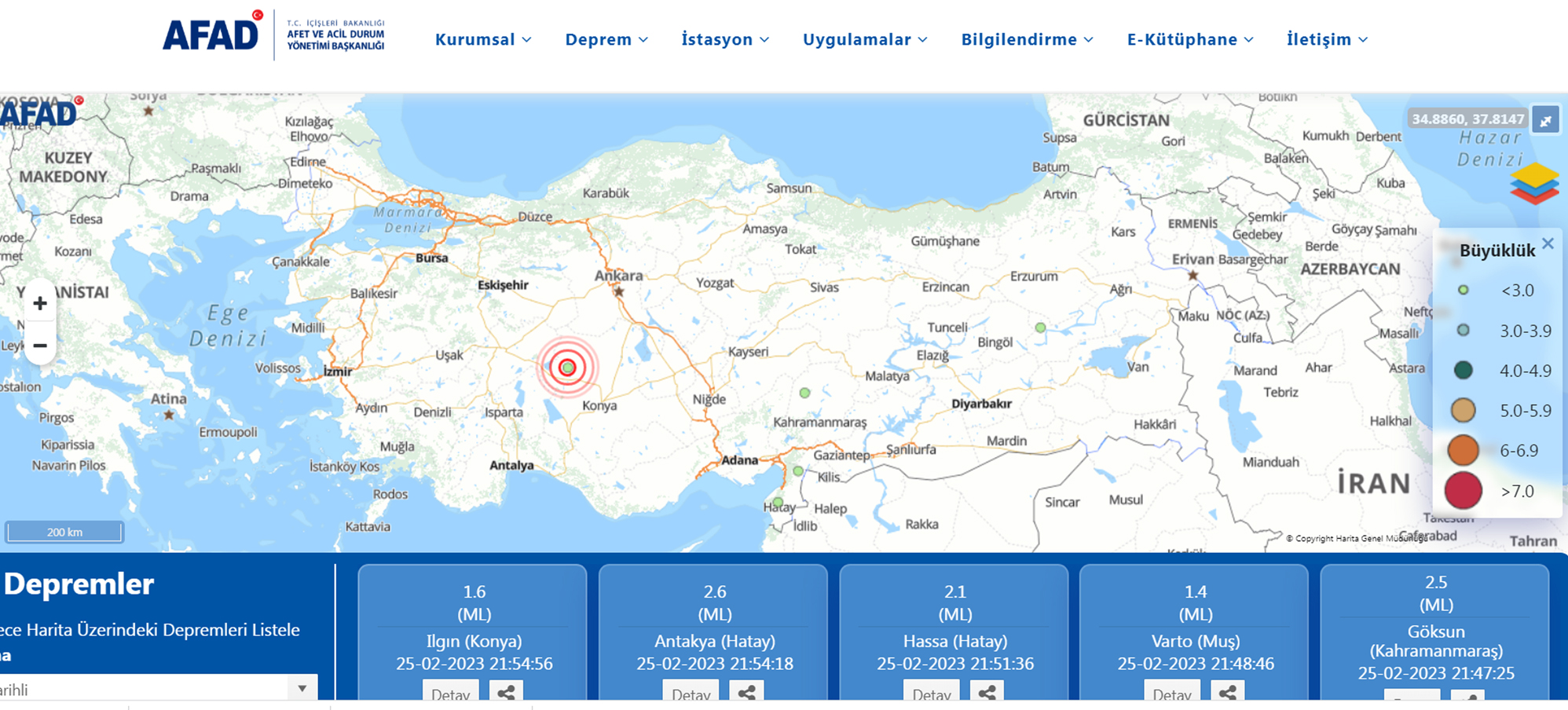The image size is (1568, 710).
Task: Open the Kurumsal menu
Action: [483, 39]
